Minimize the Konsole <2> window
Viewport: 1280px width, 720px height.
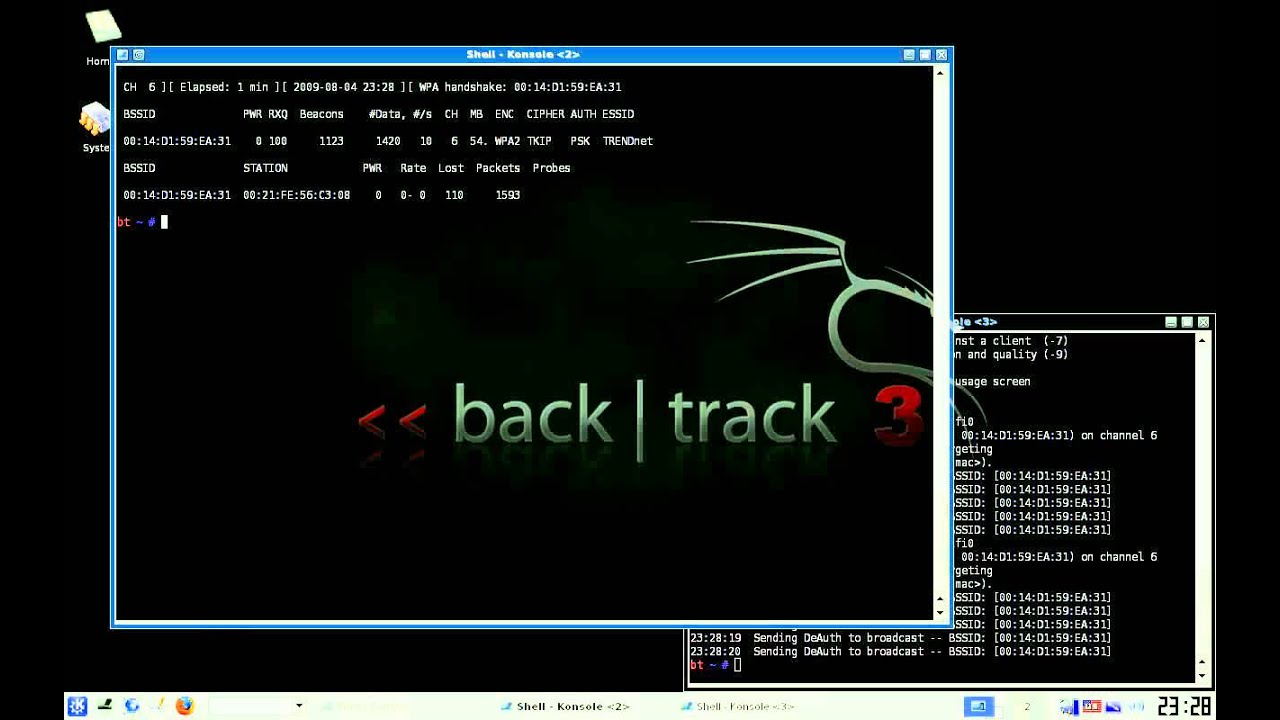coord(909,55)
